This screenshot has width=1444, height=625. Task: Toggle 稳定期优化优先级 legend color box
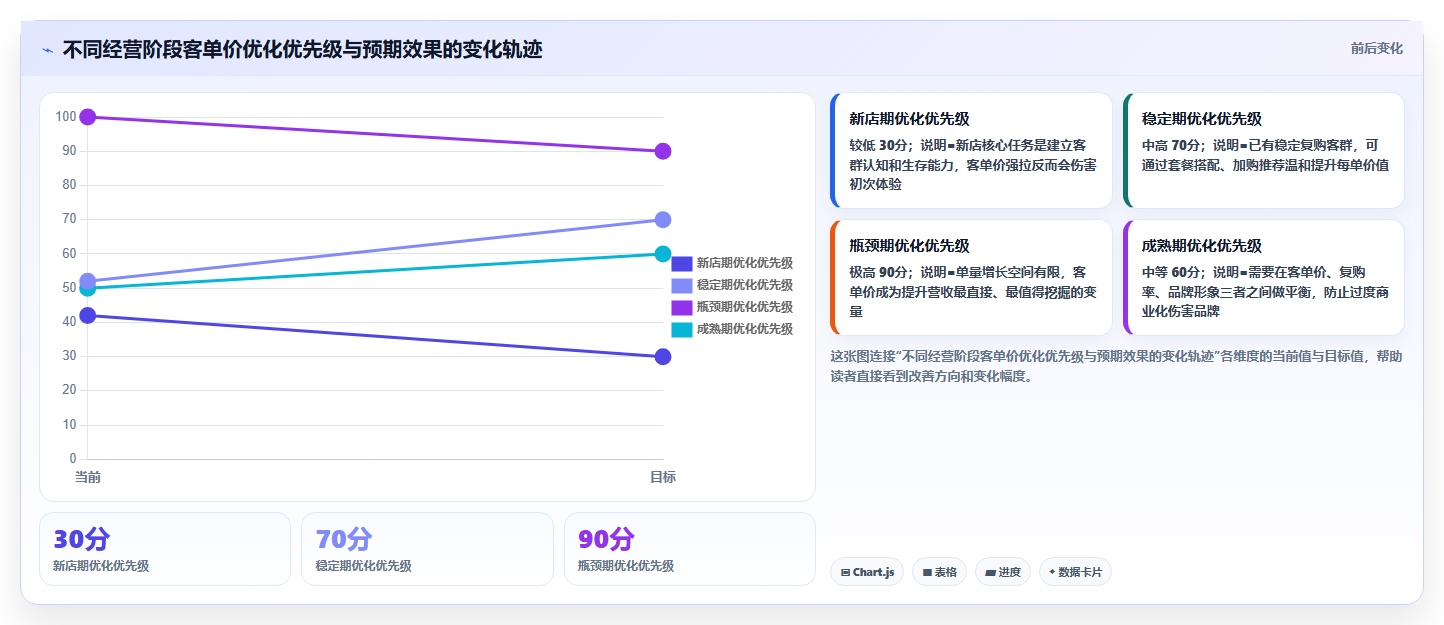tap(681, 286)
